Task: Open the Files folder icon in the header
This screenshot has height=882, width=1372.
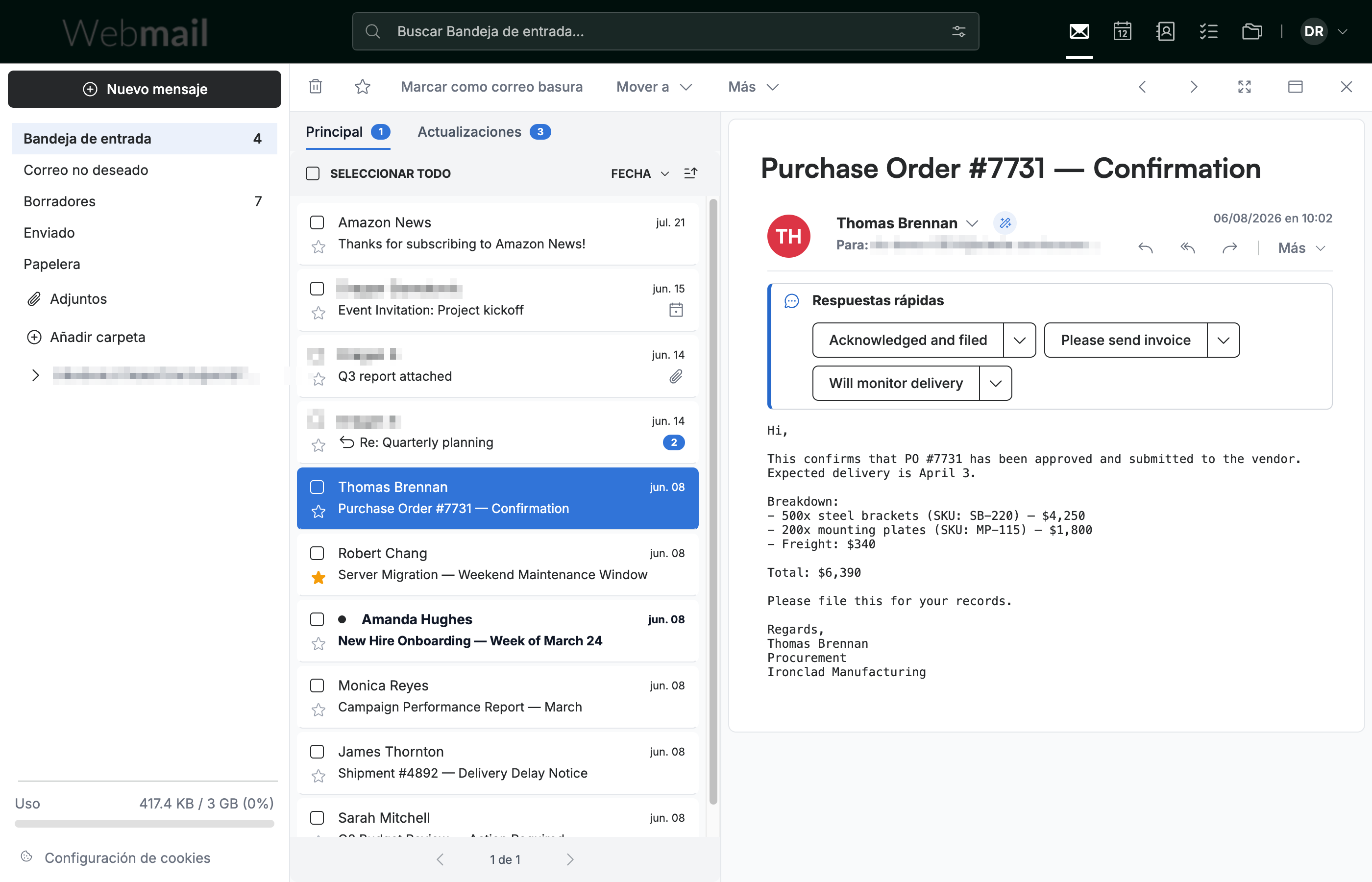Action: pyautogui.click(x=1252, y=31)
